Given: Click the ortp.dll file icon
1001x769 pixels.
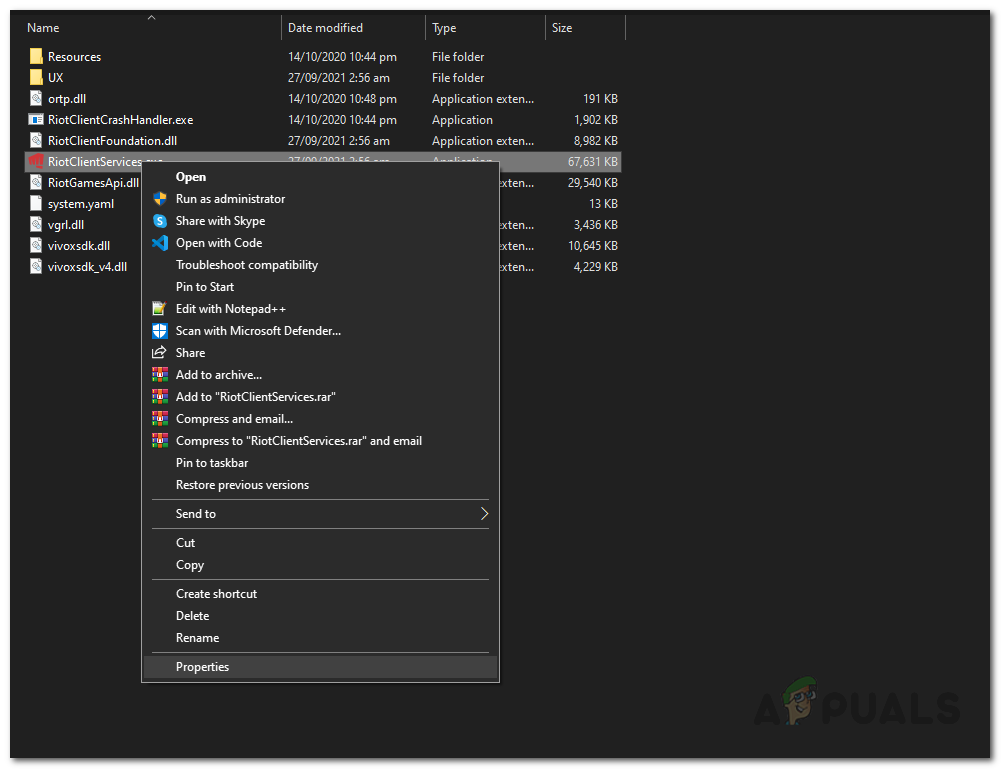Looking at the screenshot, I should 36,98.
